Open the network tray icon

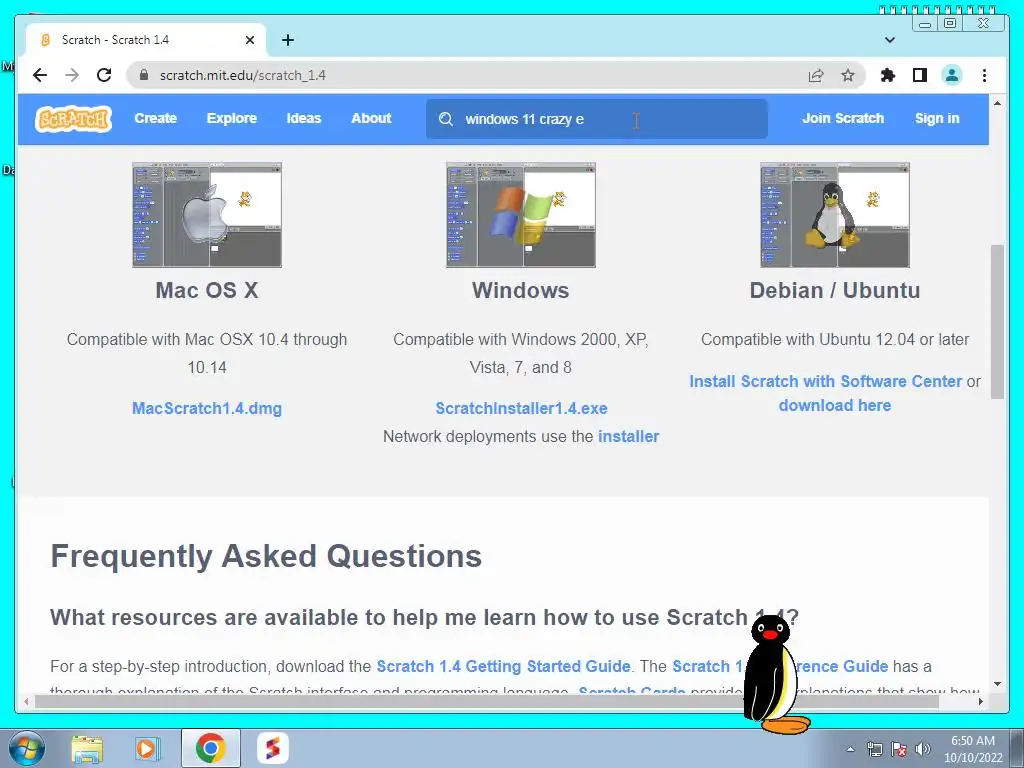[x=874, y=749]
